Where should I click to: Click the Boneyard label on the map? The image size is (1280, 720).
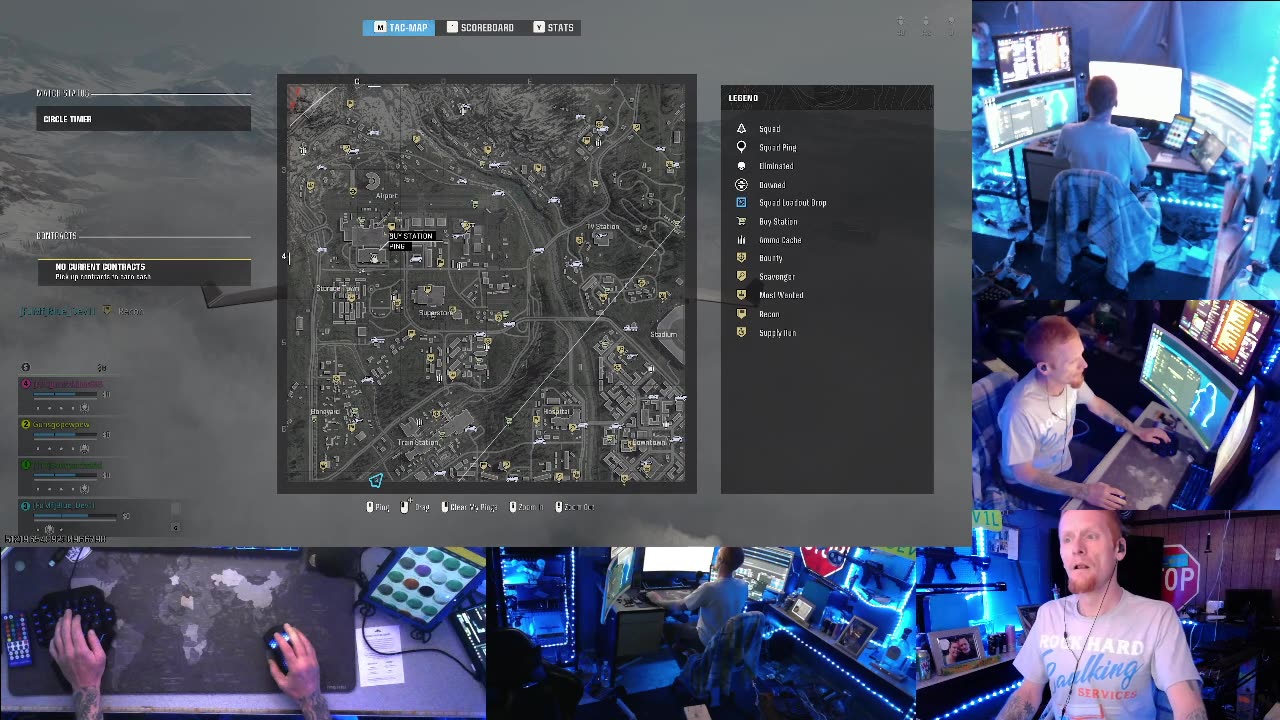(x=325, y=412)
